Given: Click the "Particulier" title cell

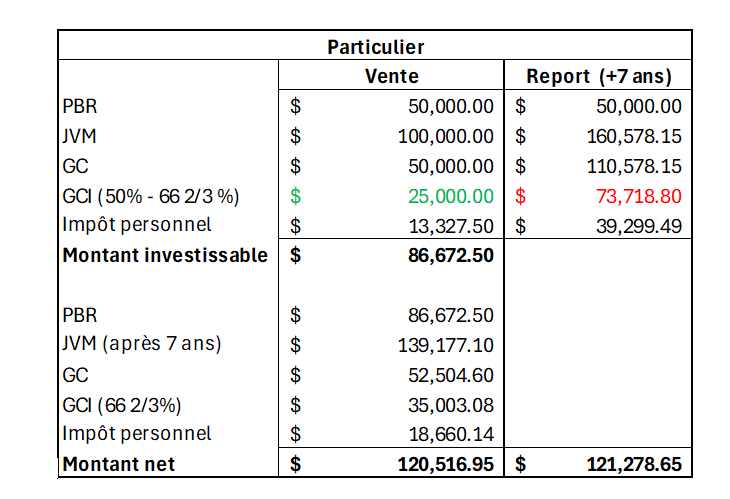Looking at the screenshot, I should point(375,46).
